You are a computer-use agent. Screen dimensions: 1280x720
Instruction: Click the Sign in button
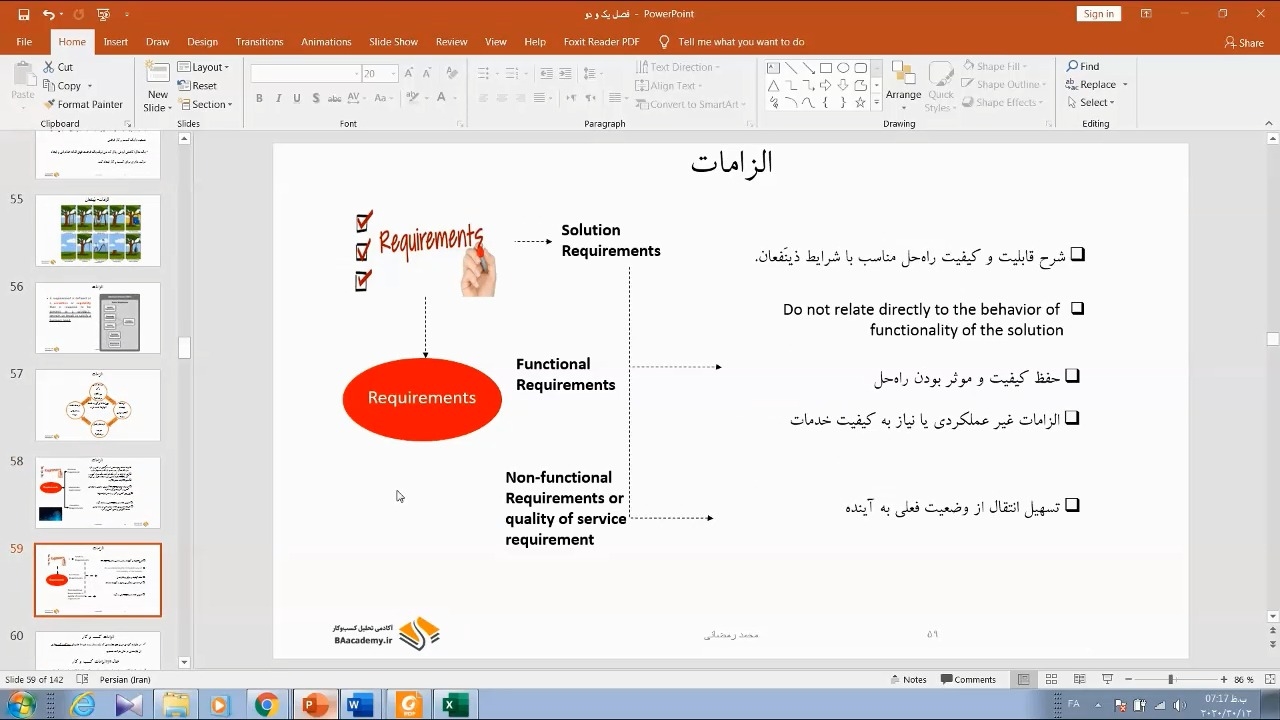(1098, 14)
